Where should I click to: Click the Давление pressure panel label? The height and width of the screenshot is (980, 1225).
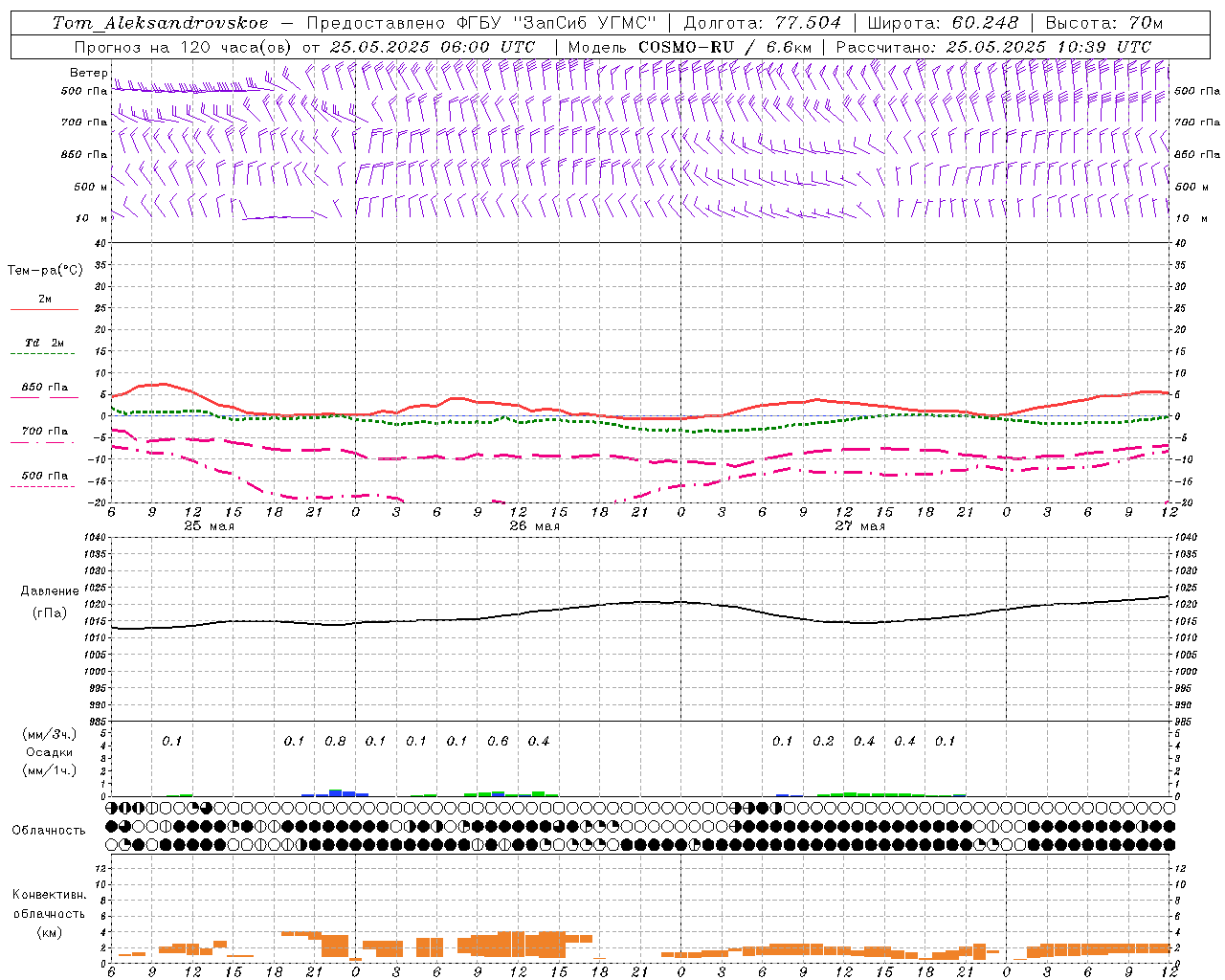click(x=49, y=591)
